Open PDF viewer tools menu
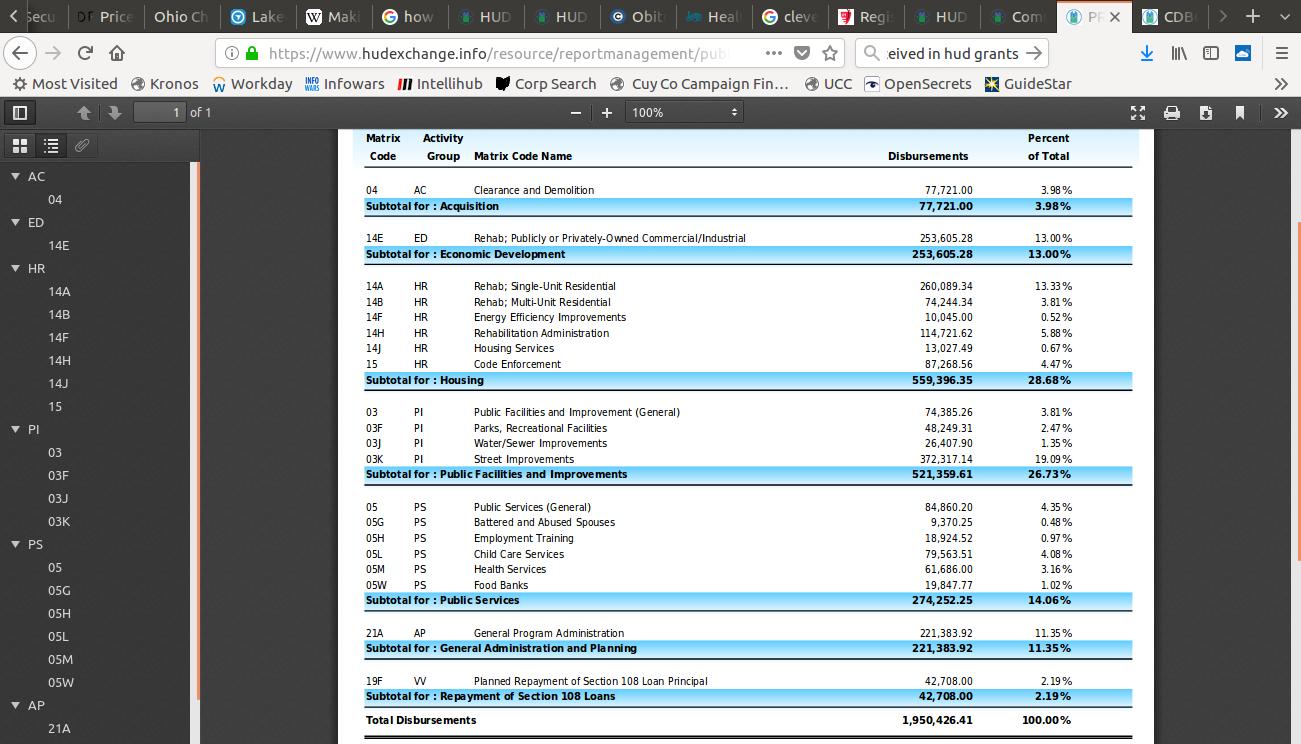 [x=1280, y=113]
